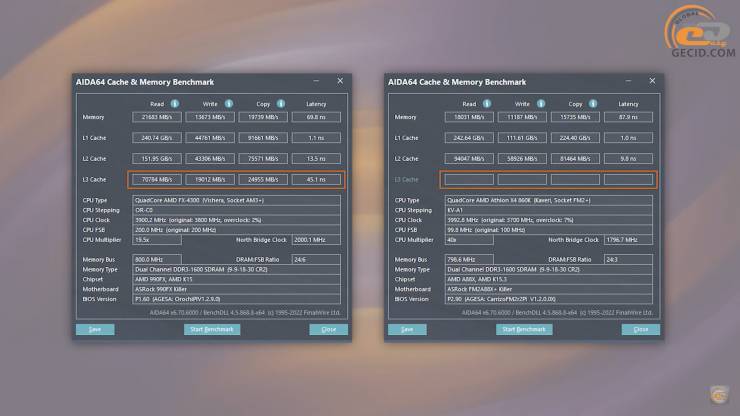Select L1 Cache Copy 224.40 GB/s
The width and height of the screenshot is (740, 416).
click(575, 138)
